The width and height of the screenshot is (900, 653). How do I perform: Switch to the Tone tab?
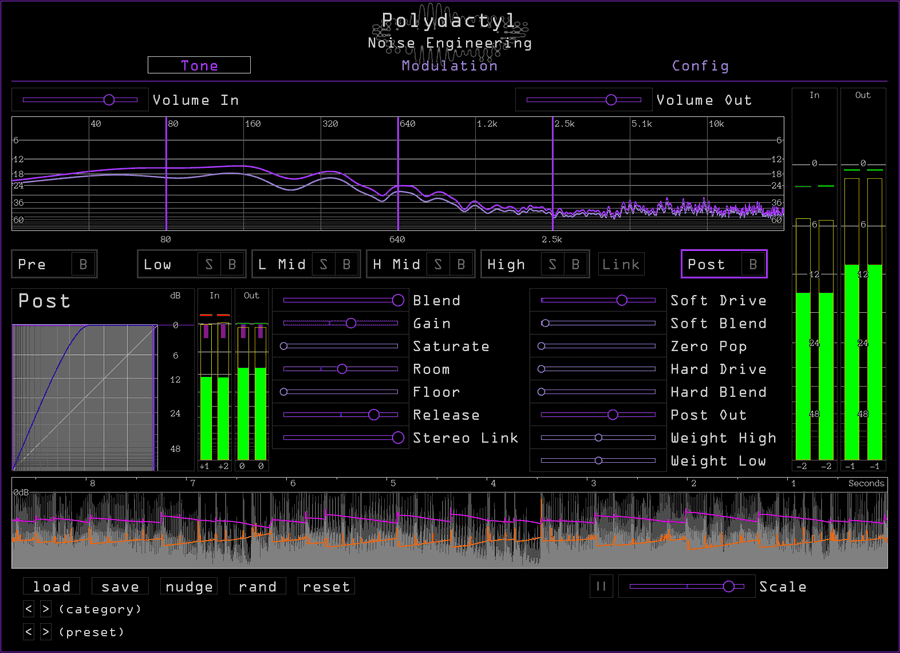tap(199, 65)
